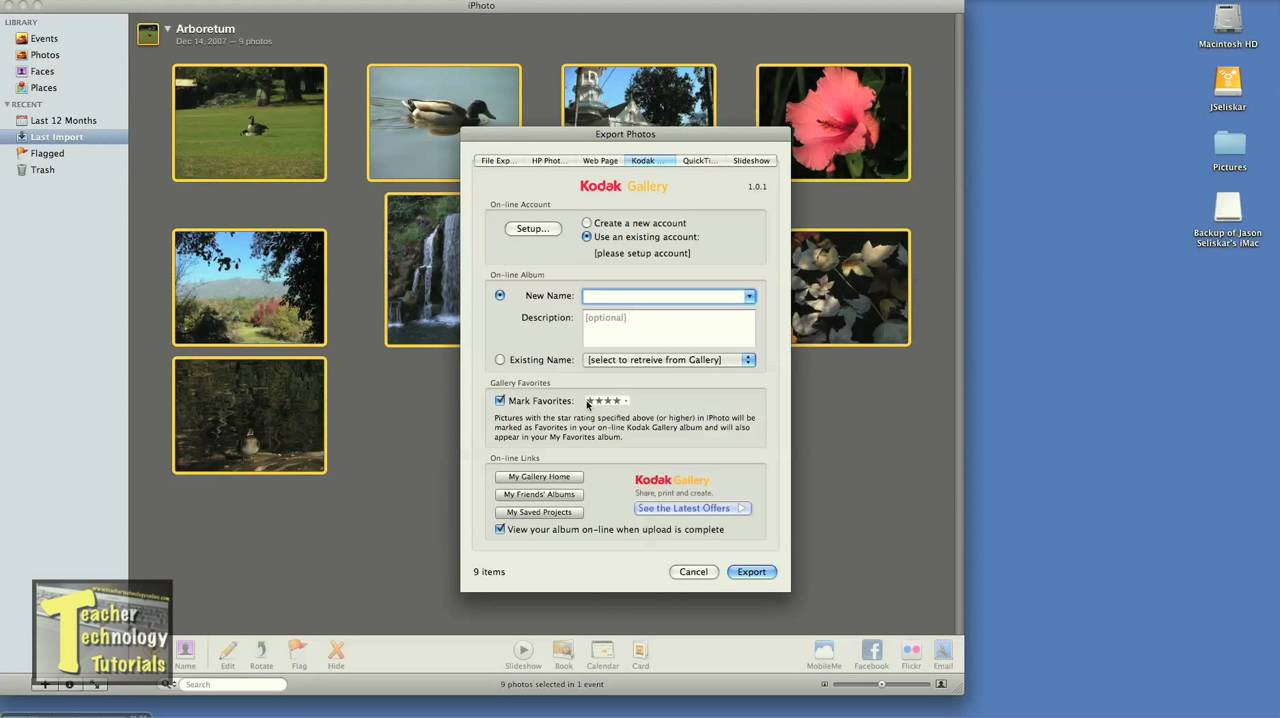The image size is (1280, 718).
Task: Click the album Description text field
Action: pyautogui.click(x=669, y=328)
